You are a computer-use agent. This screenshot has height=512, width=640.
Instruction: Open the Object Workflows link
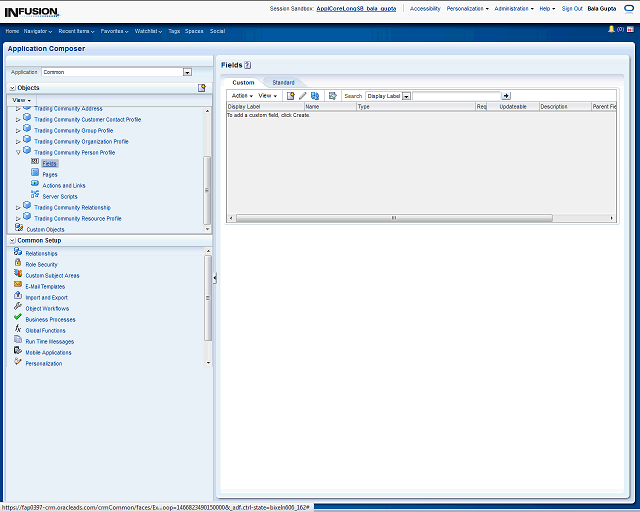(x=47, y=309)
